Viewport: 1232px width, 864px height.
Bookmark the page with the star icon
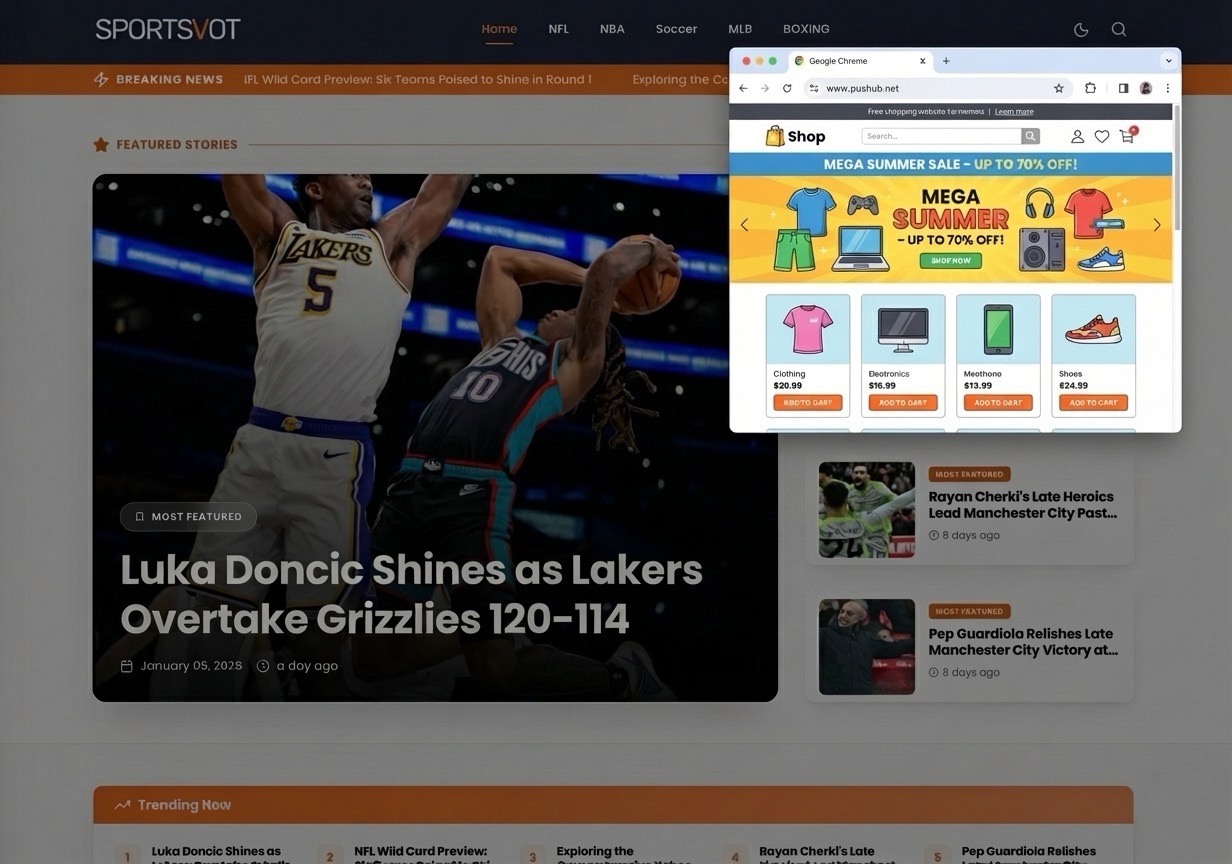tap(1059, 88)
